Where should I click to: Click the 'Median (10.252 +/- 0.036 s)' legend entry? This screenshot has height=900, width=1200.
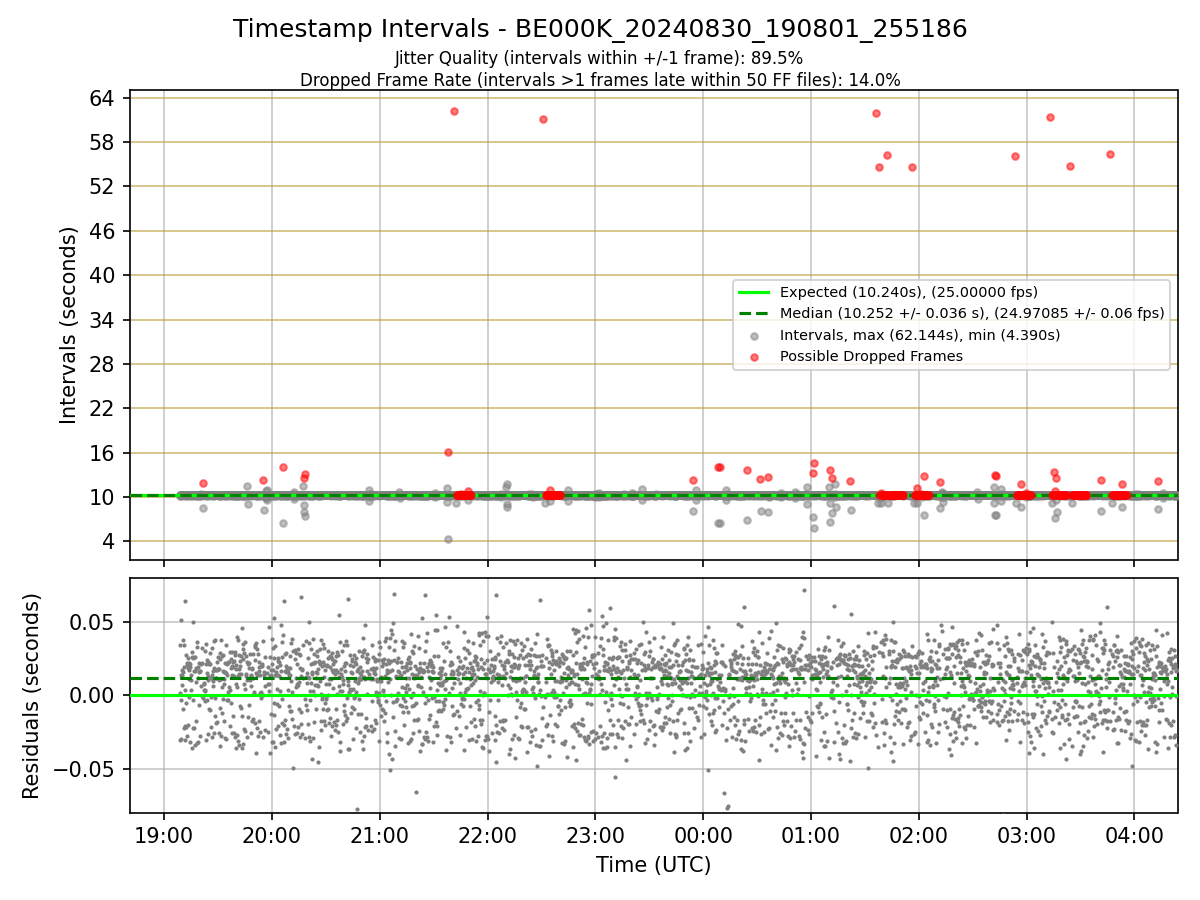coord(972,313)
